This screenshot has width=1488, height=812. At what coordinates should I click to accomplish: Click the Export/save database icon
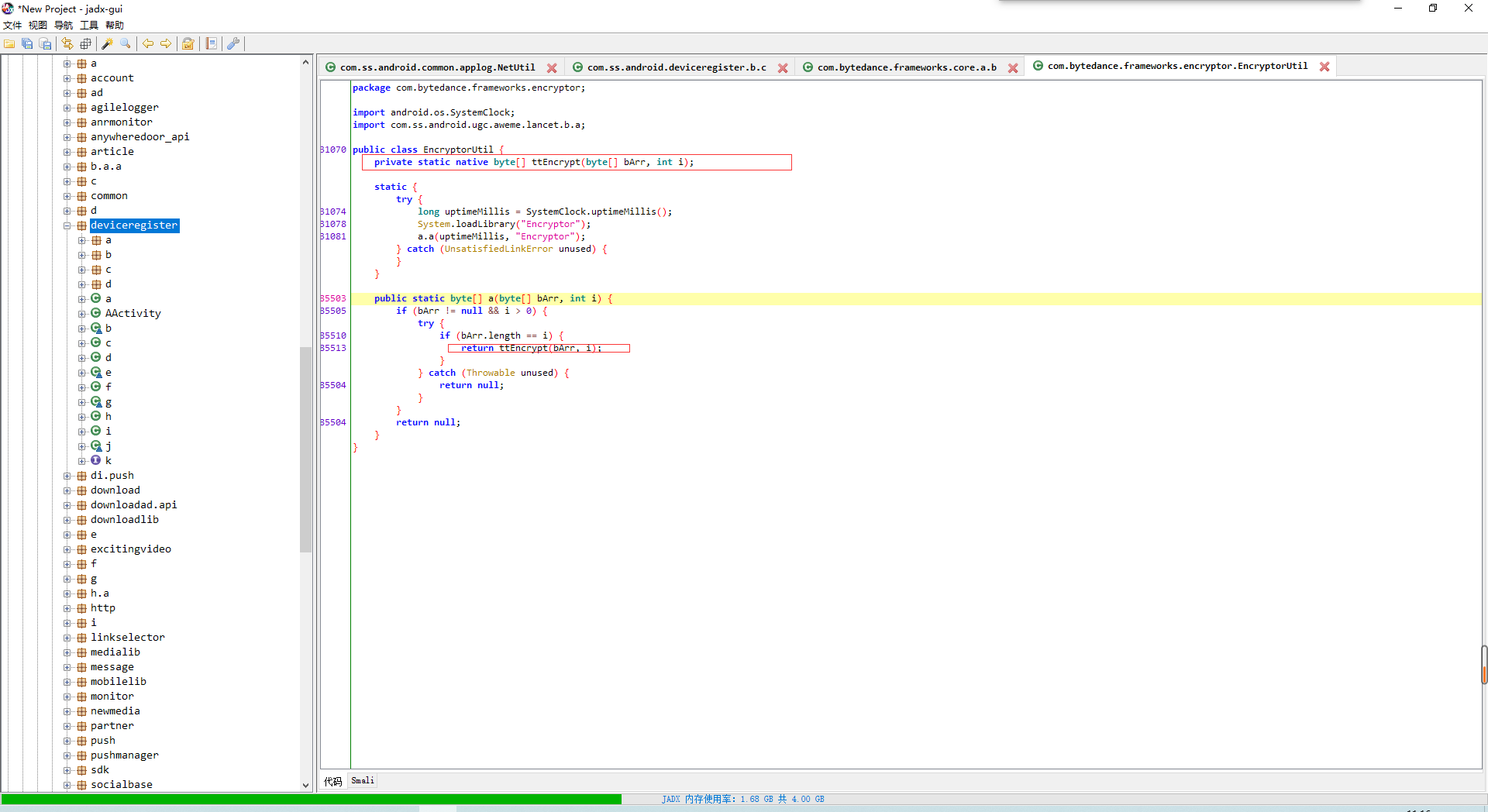45,44
